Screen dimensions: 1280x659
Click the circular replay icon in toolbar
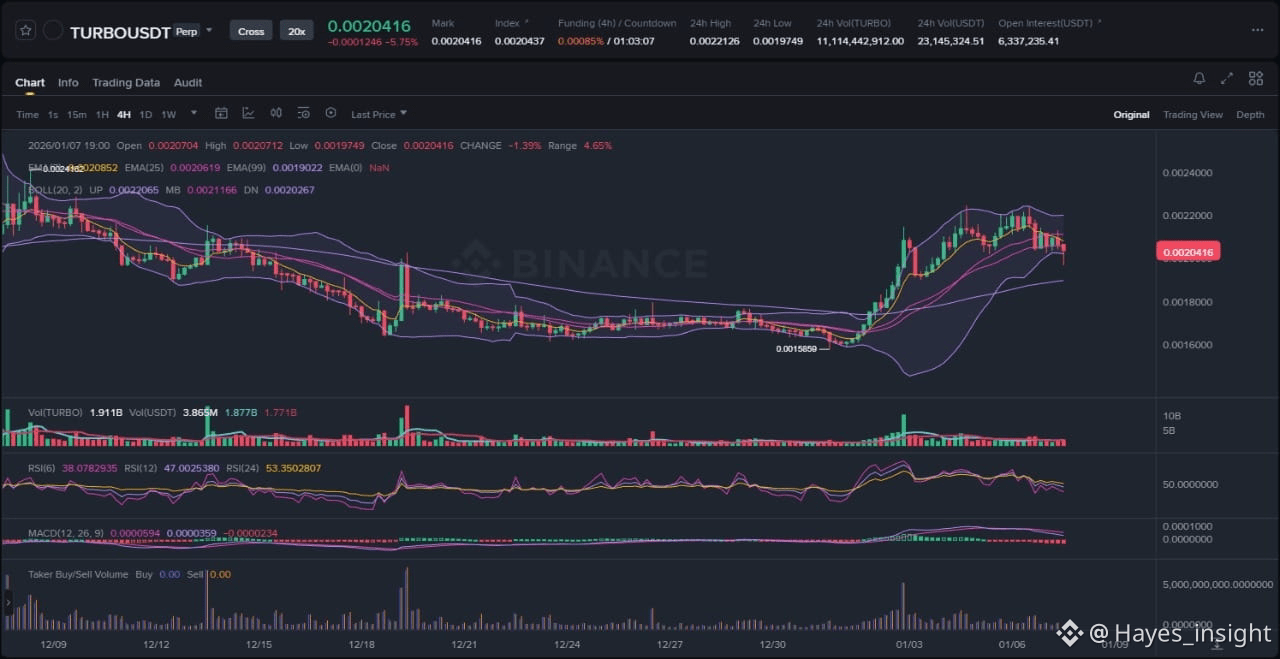coord(331,114)
